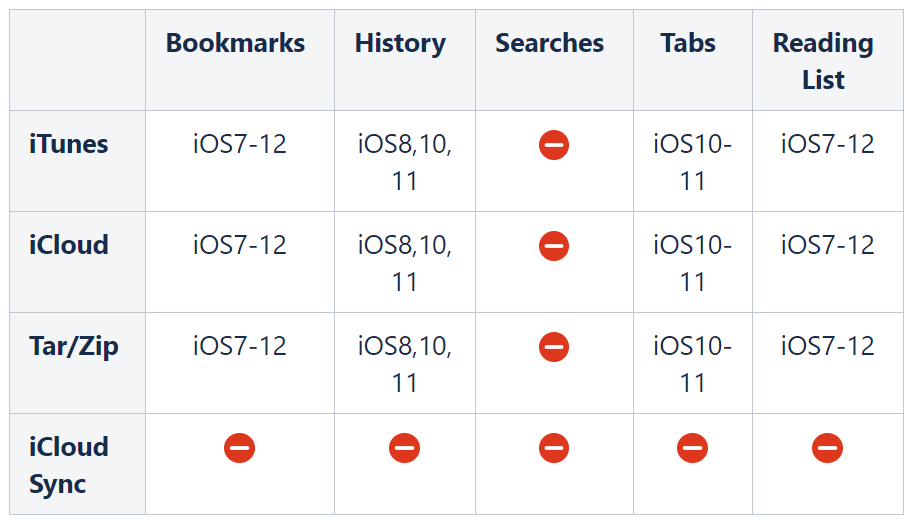Screen dimensions: 921x522
Task: Click the Tar/Zip row label
Action: pyautogui.click(x=74, y=347)
